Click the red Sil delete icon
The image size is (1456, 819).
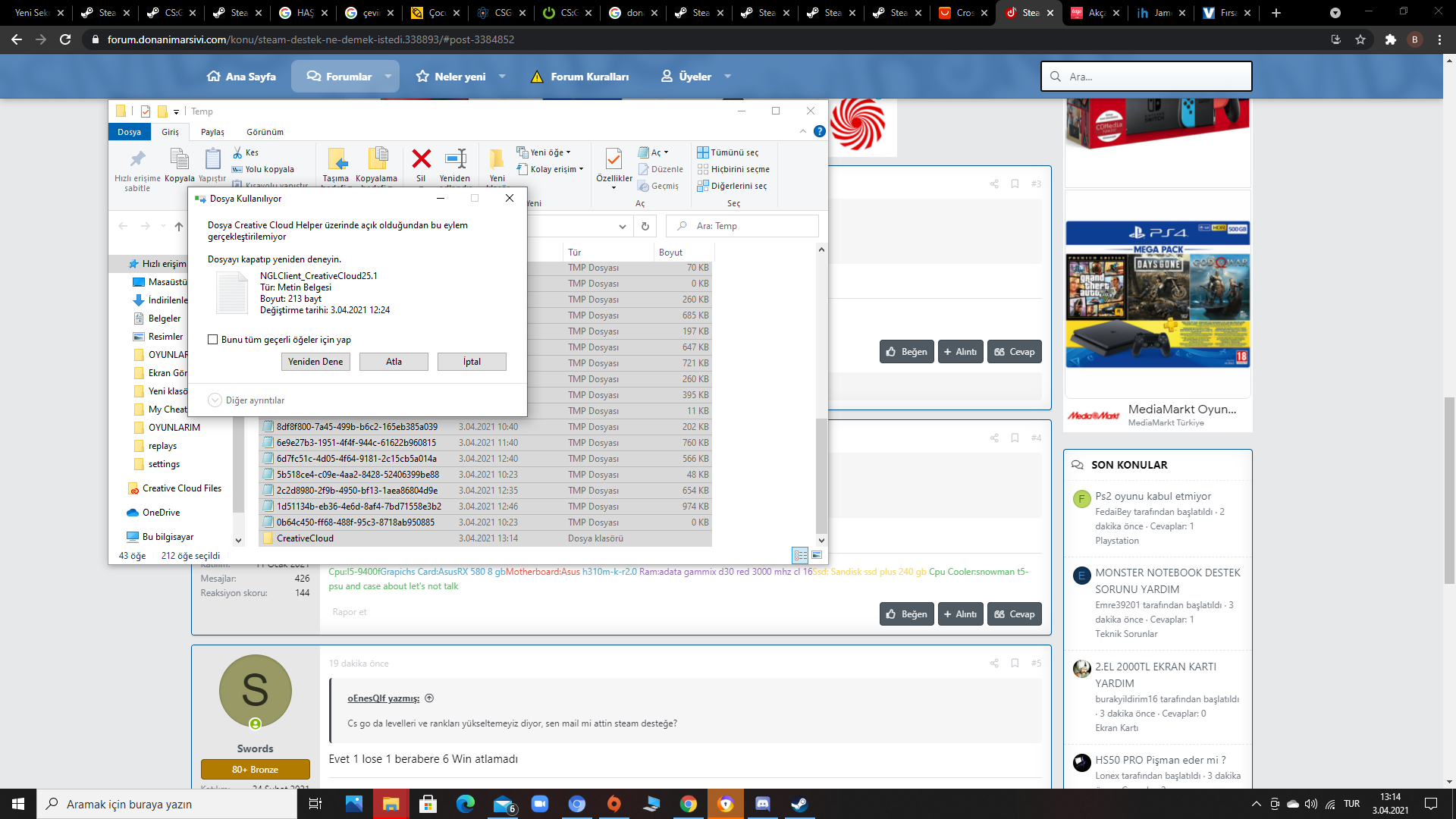[421, 159]
